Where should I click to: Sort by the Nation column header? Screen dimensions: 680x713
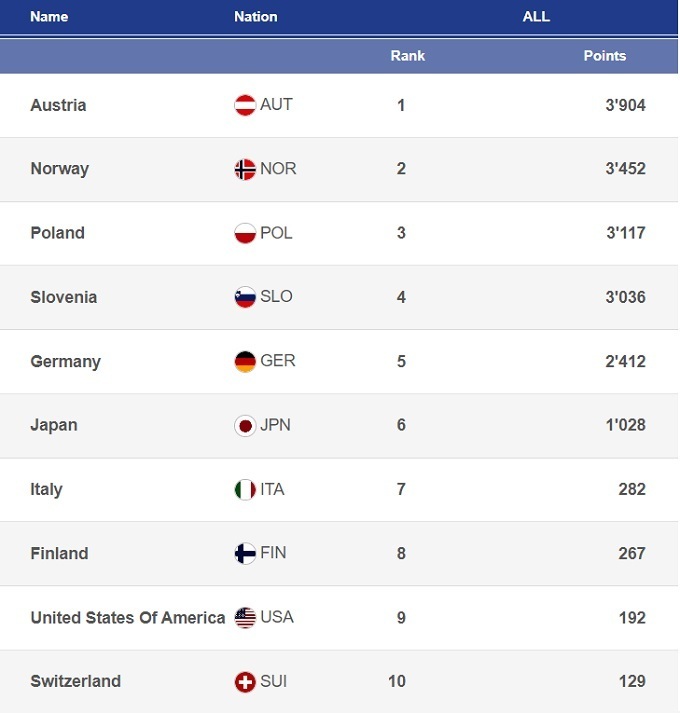256,17
